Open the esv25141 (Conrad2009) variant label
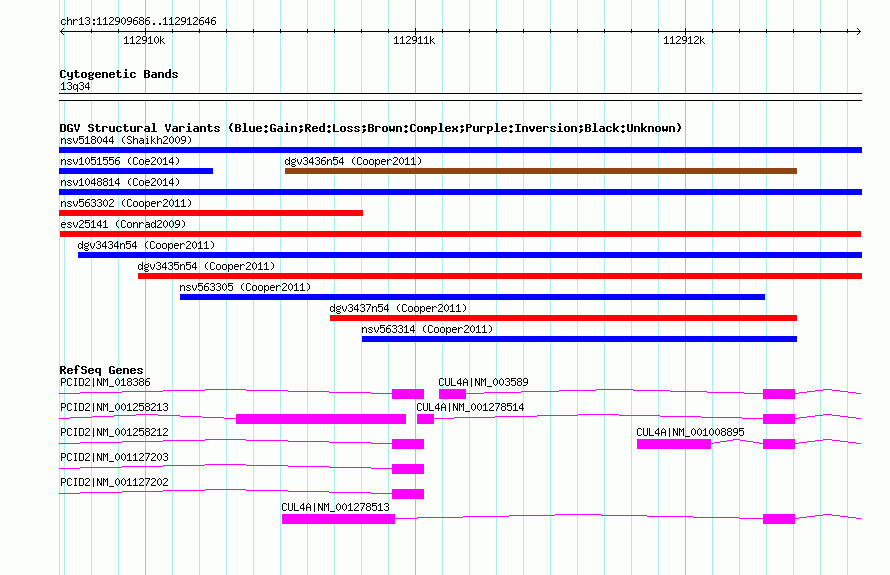 [x=123, y=224]
